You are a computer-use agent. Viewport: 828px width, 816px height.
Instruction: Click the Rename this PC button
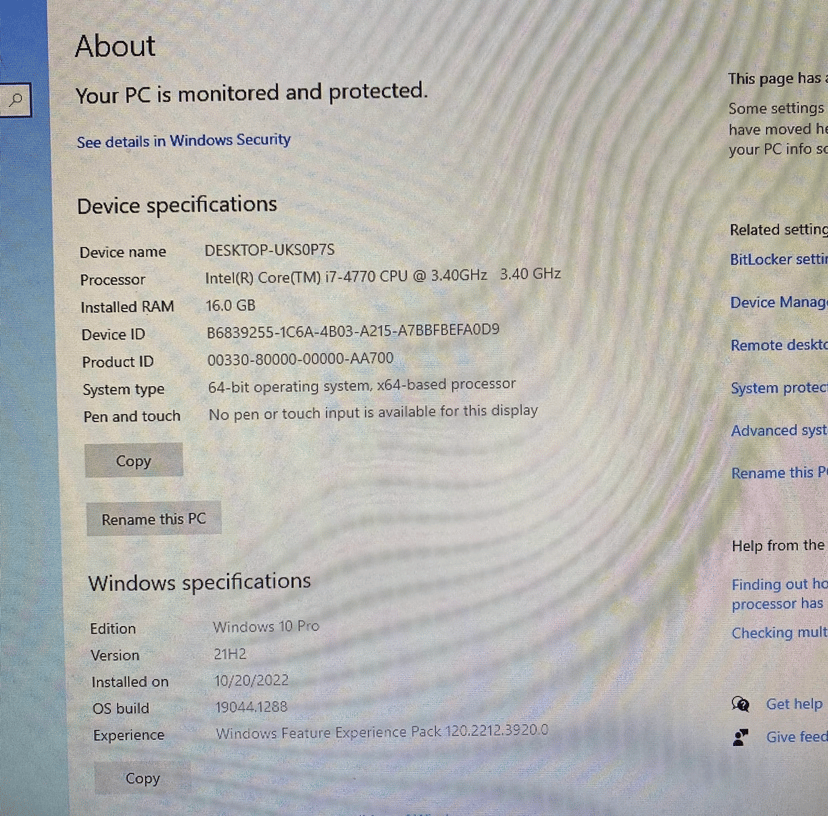(154, 519)
